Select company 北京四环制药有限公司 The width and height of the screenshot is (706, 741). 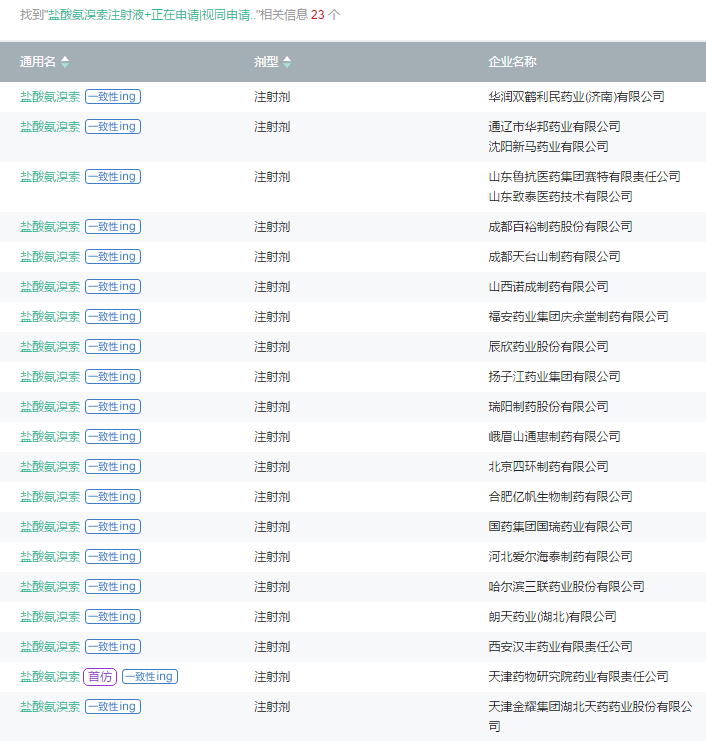tap(548, 467)
